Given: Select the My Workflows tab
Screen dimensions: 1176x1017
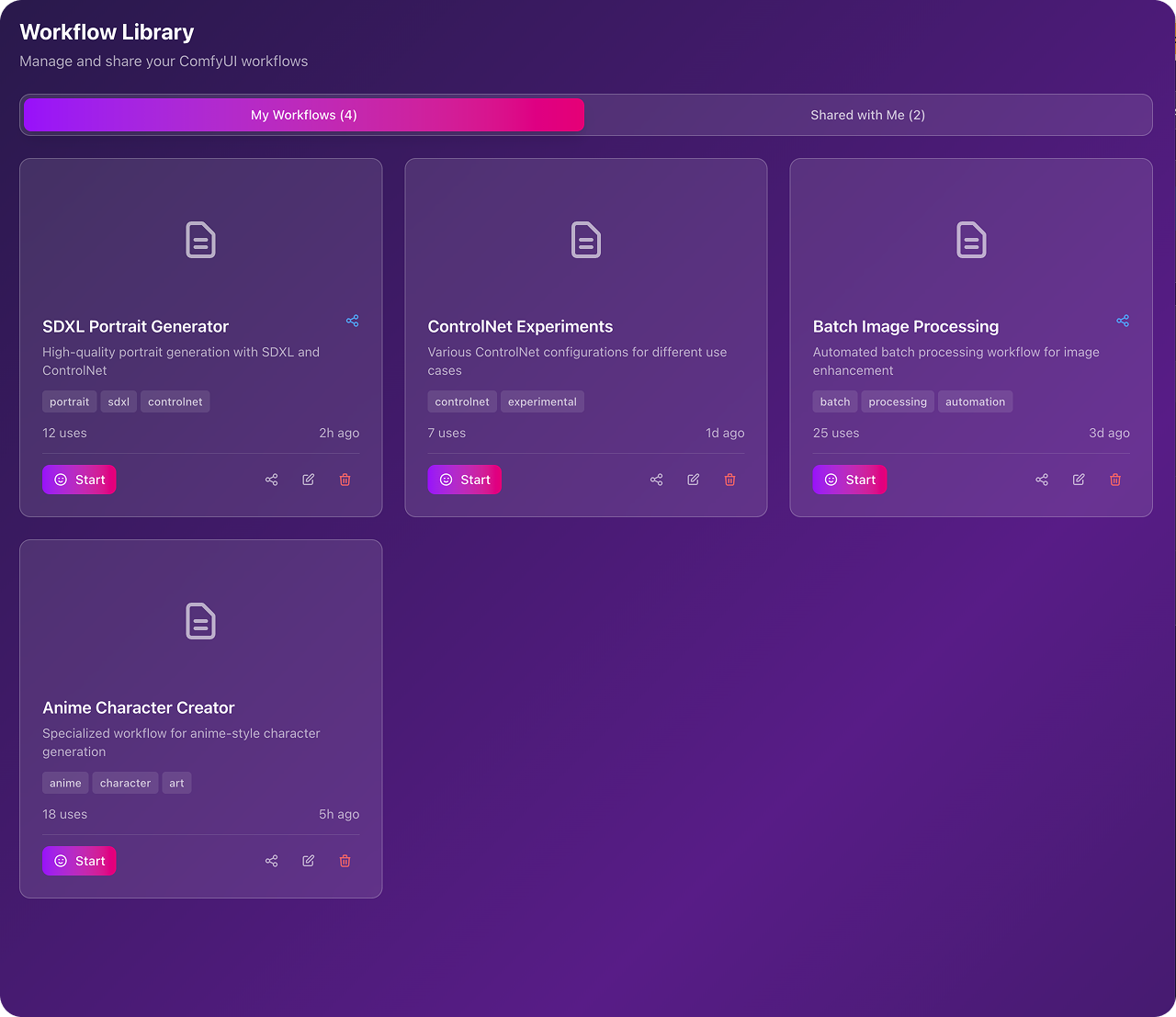Looking at the screenshot, I should click(x=303, y=115).
